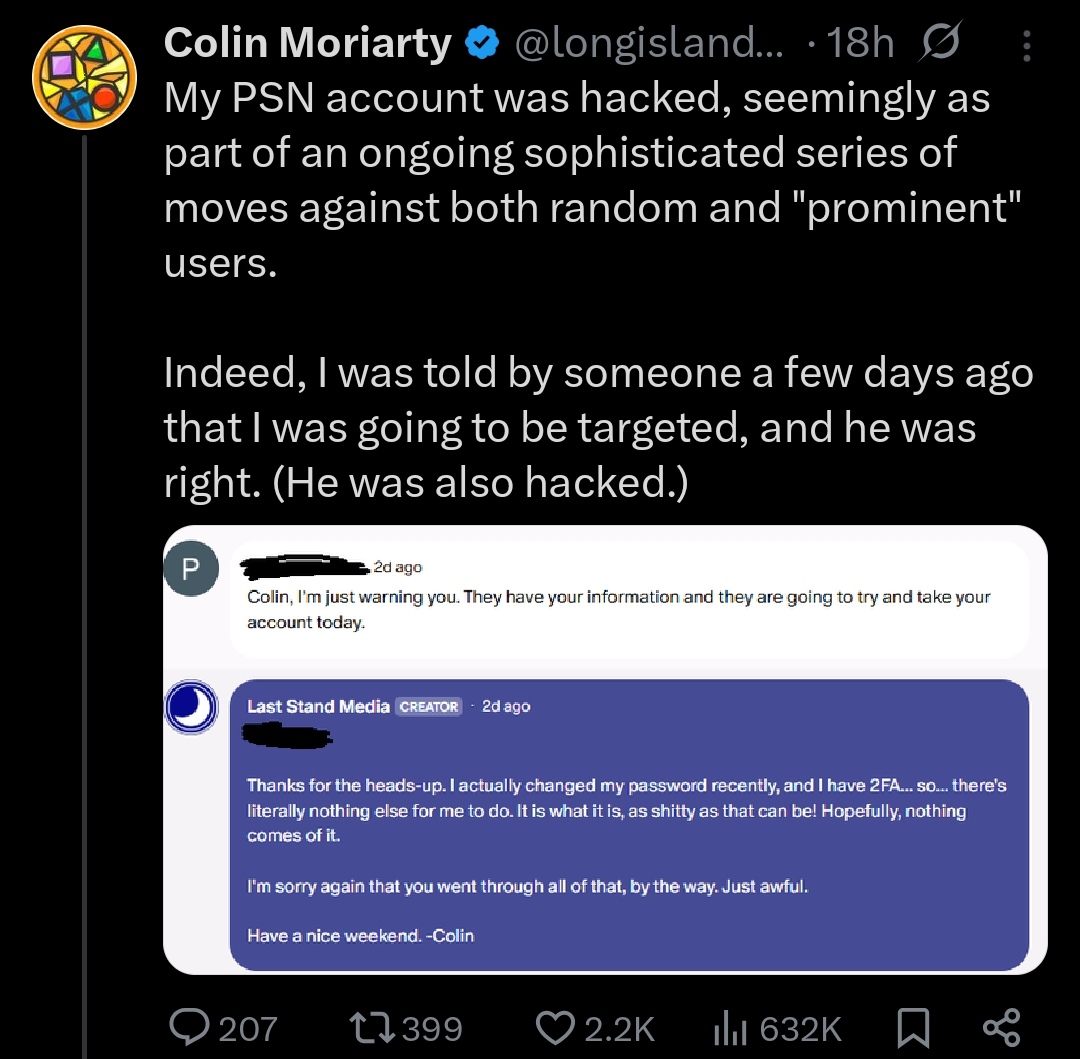The height and width of the screenshot is (1059, 1080).
Task: Reply using the comment bubble icon
Action: point(189,1027)
